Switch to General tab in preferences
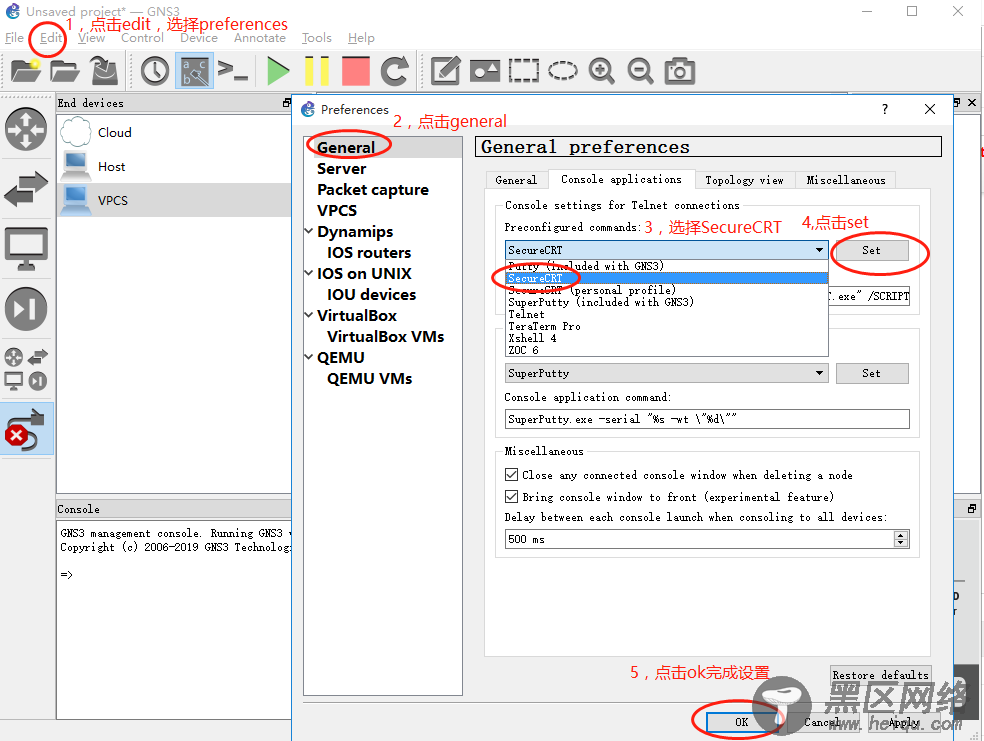This screenshot has height=741, width=984. (x=516, y=180)
